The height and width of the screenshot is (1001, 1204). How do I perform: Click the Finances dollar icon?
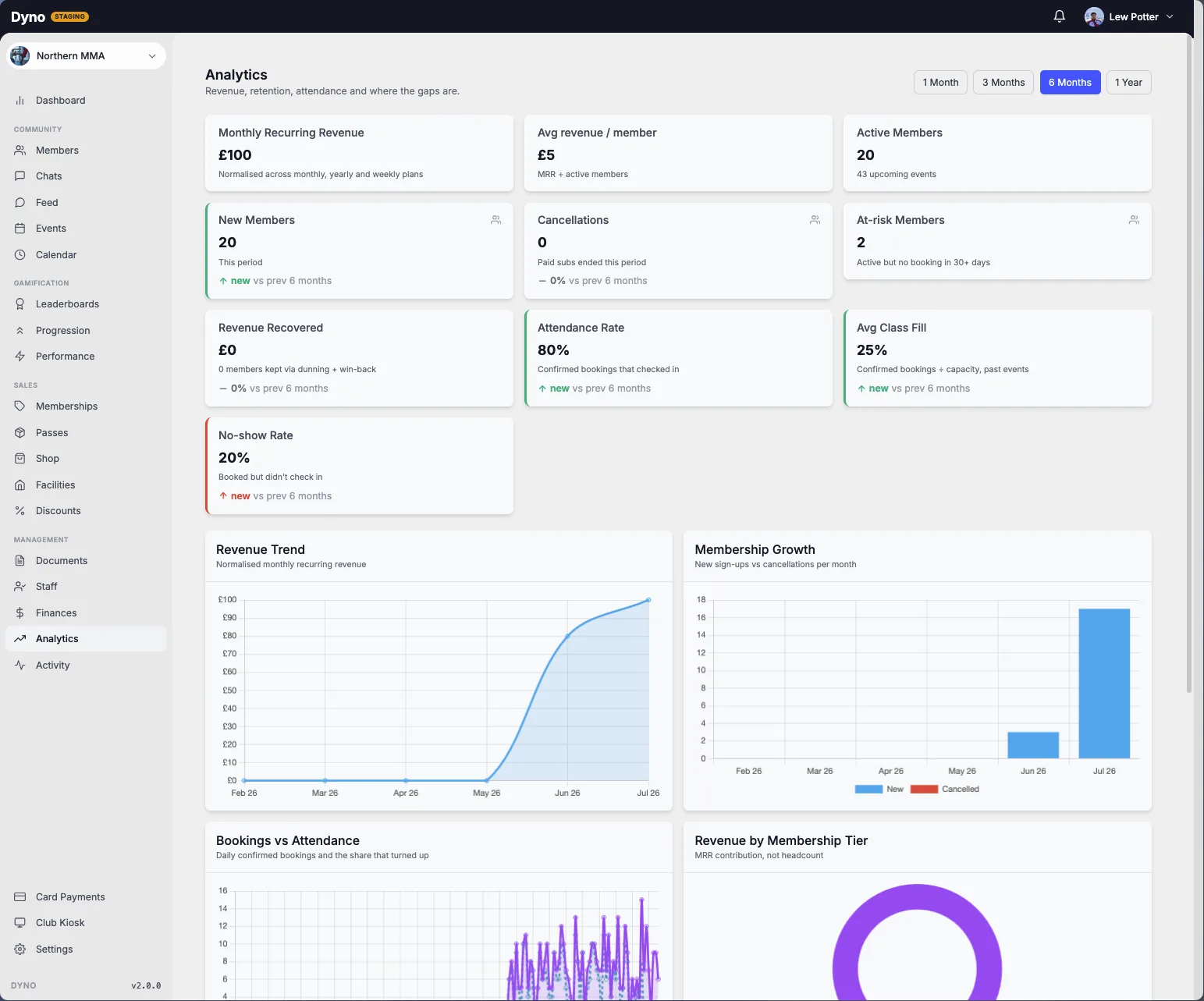click(x=20, y=613)
